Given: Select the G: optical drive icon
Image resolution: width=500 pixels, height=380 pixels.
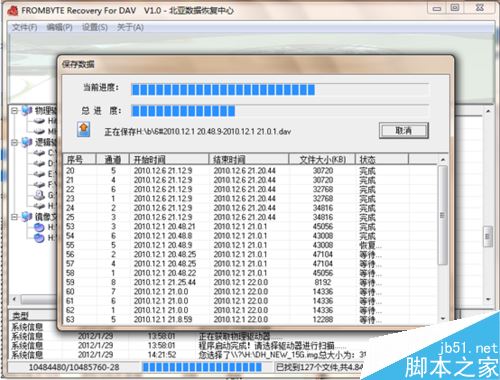Looking at the screenshot, I should (x=39, y=195).
